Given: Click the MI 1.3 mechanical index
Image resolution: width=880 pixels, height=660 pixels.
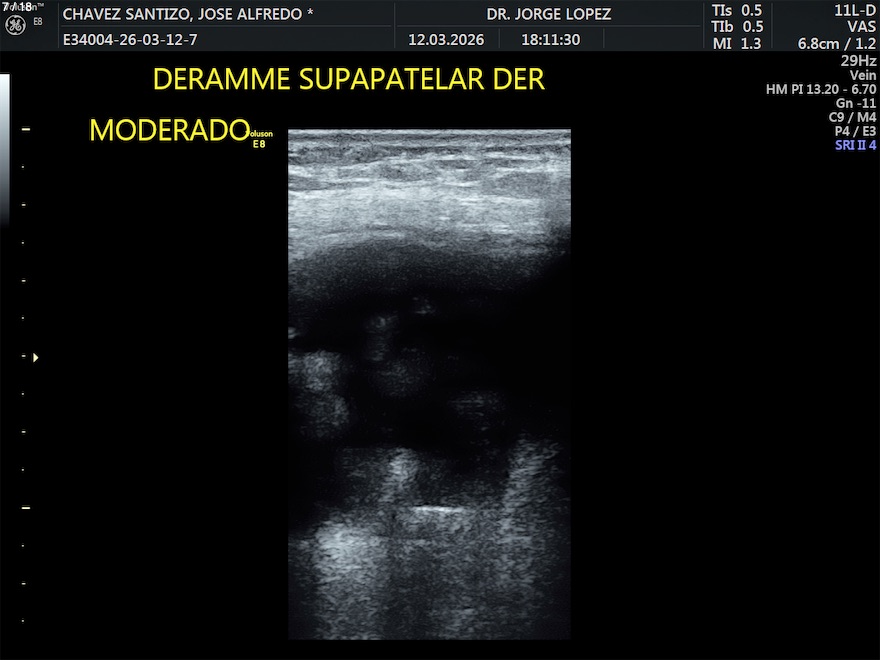Looking at the screenshot, I should 736,43.
